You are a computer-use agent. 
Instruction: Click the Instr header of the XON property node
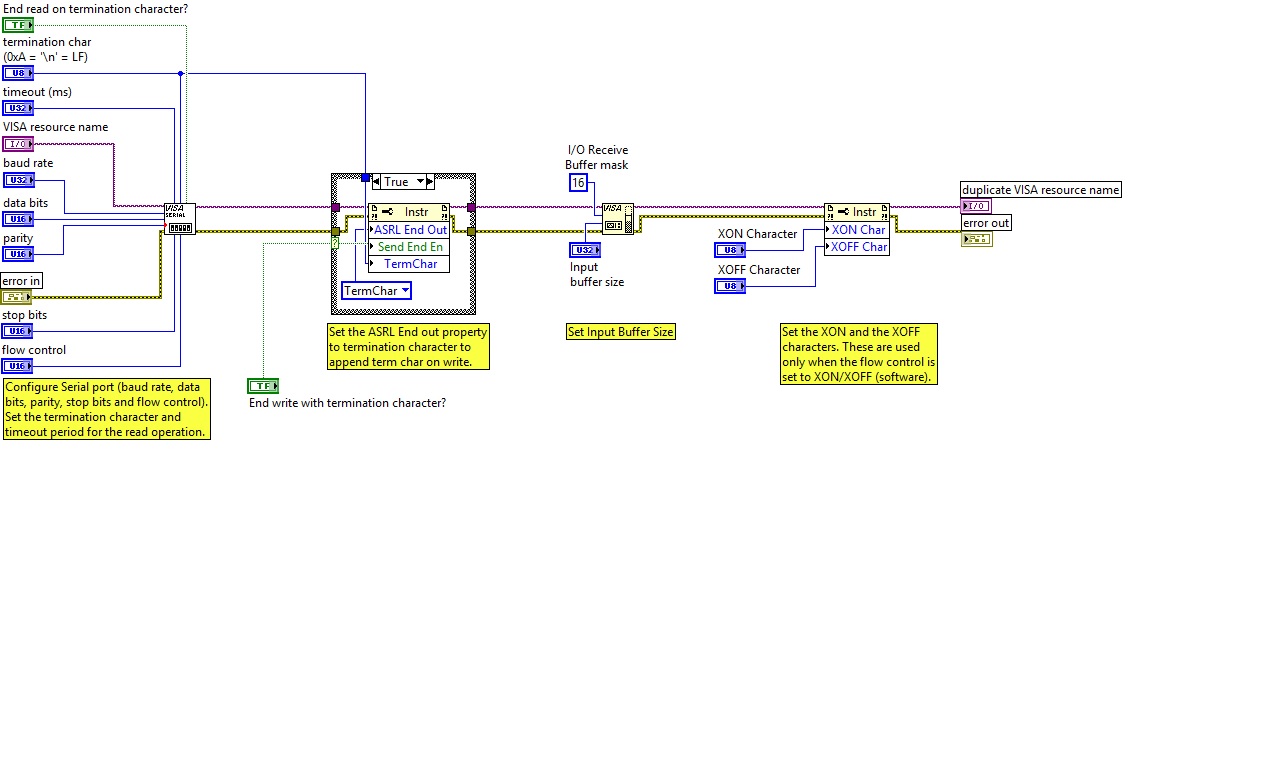(857, 212)
